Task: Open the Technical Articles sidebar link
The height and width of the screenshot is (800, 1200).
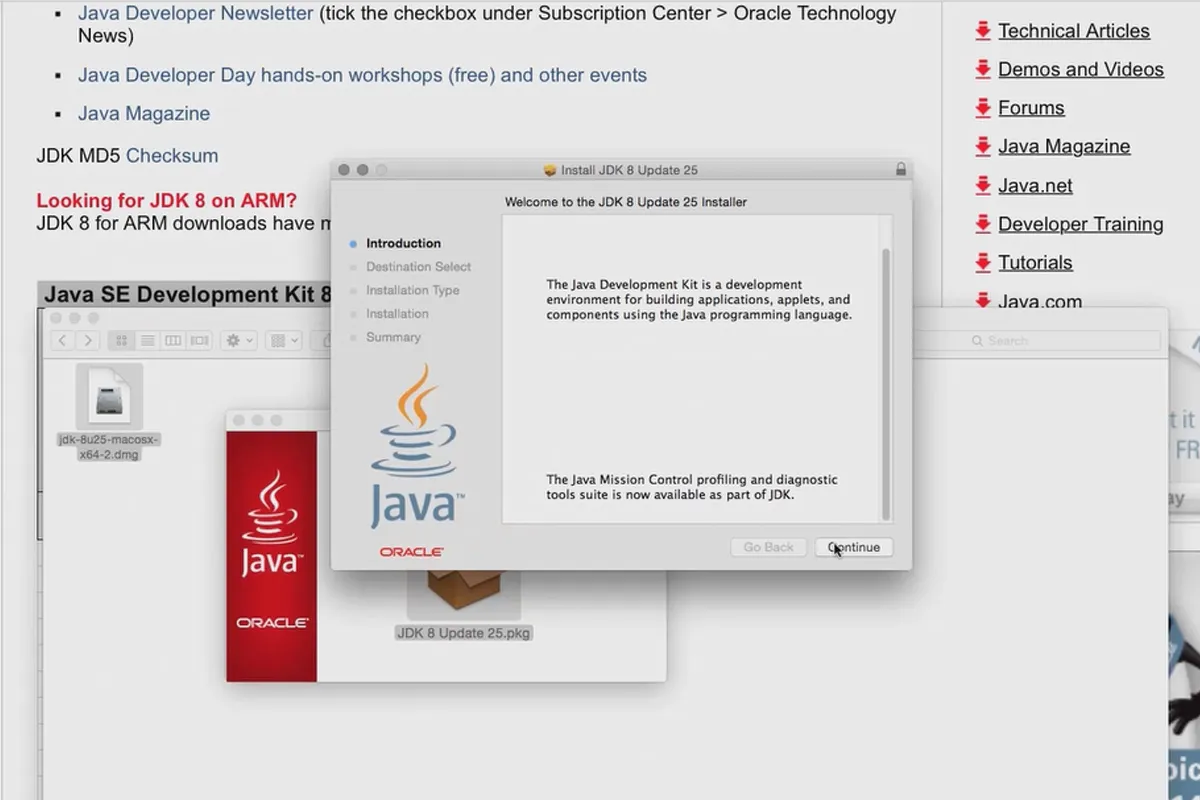Action: tap(1074, 31)
